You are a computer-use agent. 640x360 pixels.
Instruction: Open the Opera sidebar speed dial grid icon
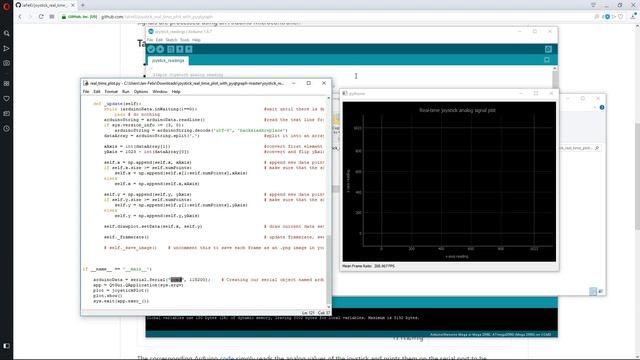pos(6,83)
